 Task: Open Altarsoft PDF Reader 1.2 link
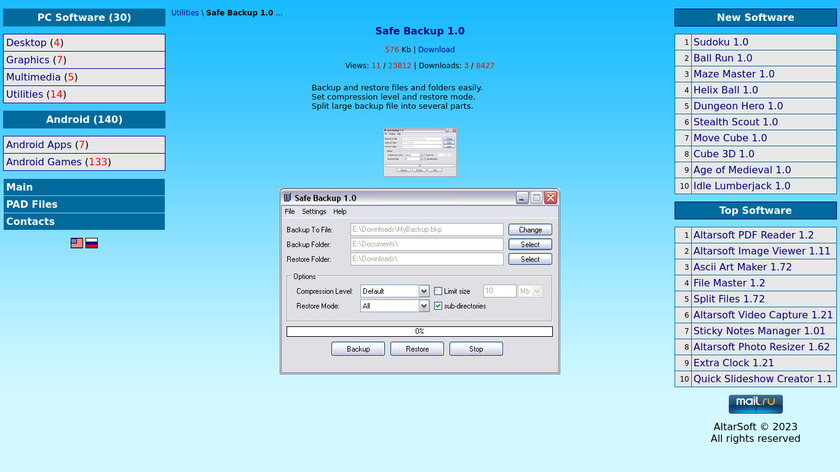pyautogui.click(x=753, y=235)
